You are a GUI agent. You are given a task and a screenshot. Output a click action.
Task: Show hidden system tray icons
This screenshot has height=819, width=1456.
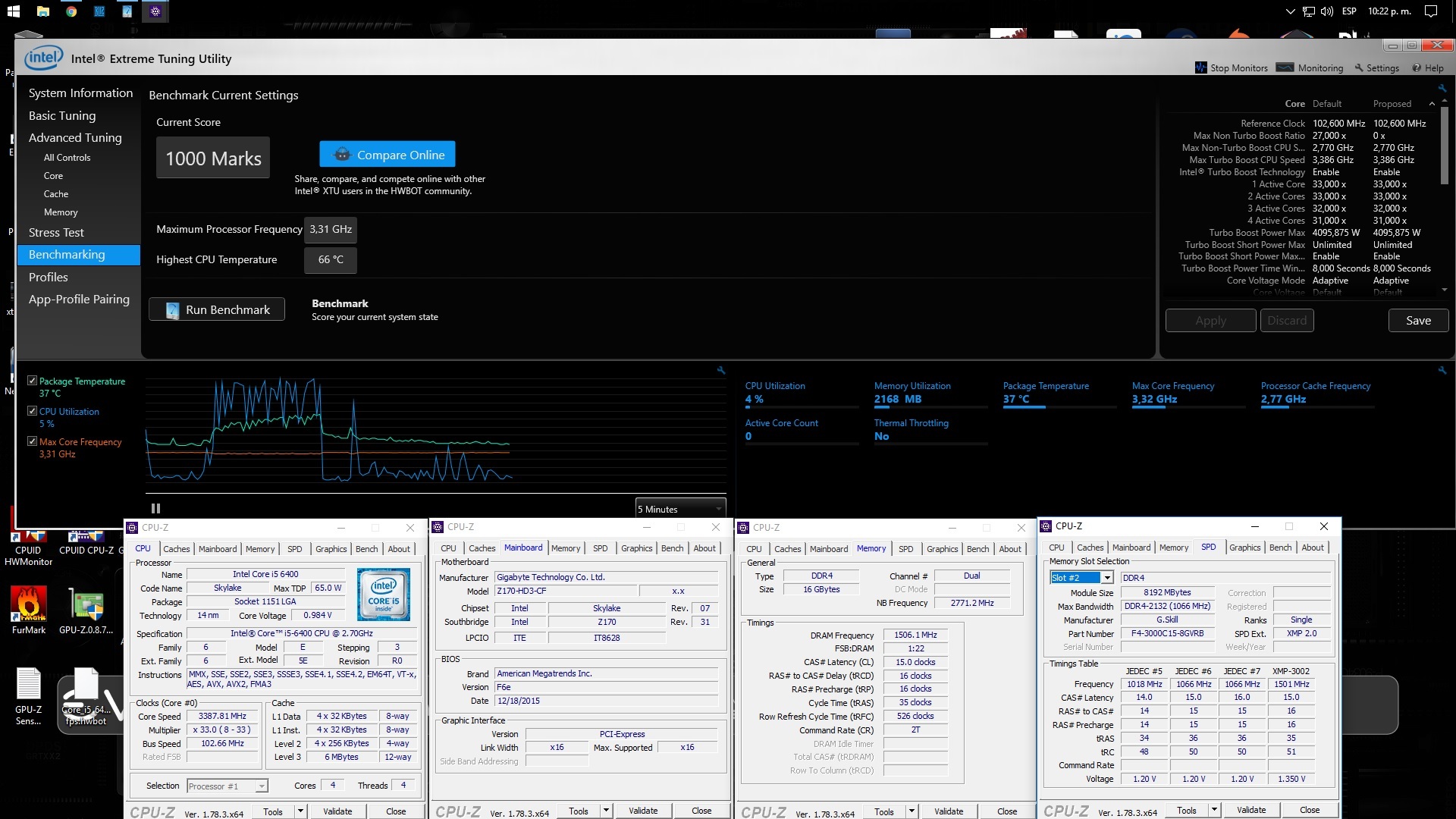1290,11
